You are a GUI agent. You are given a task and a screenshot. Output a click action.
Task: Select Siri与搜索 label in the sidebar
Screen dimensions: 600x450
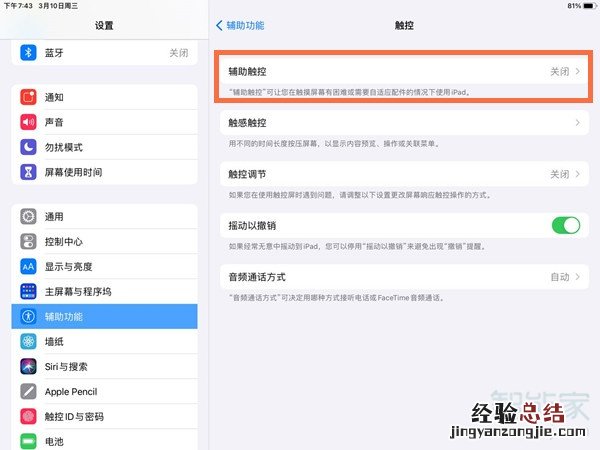(66, 367)
